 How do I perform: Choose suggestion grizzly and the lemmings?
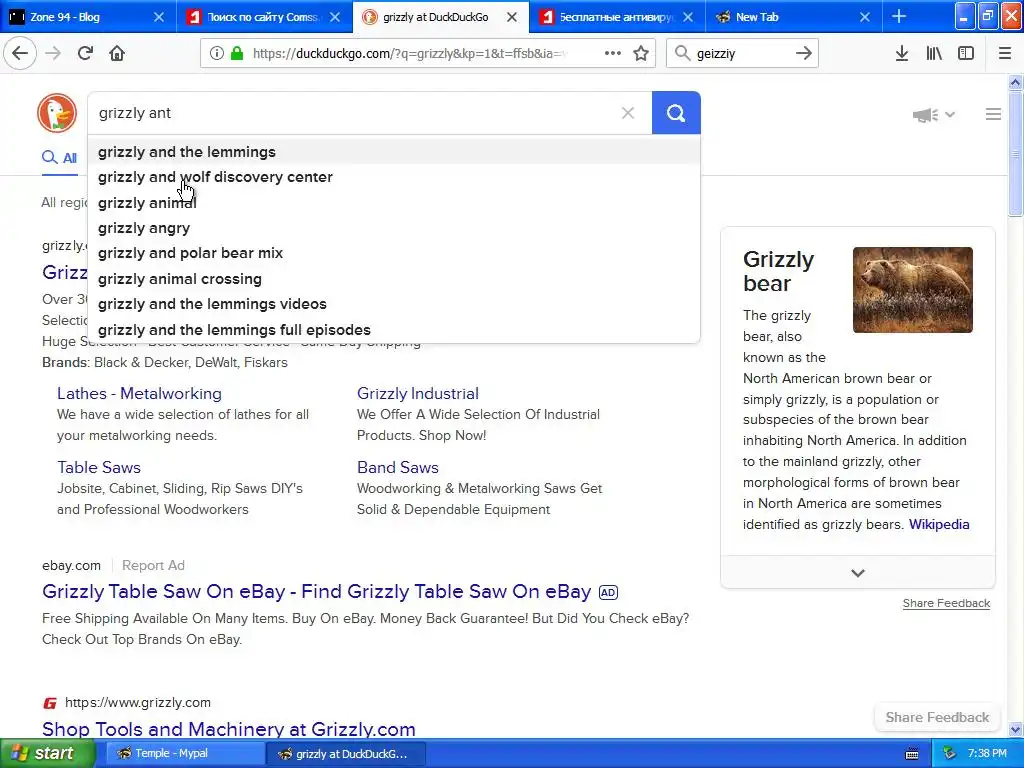pos(394,152)
